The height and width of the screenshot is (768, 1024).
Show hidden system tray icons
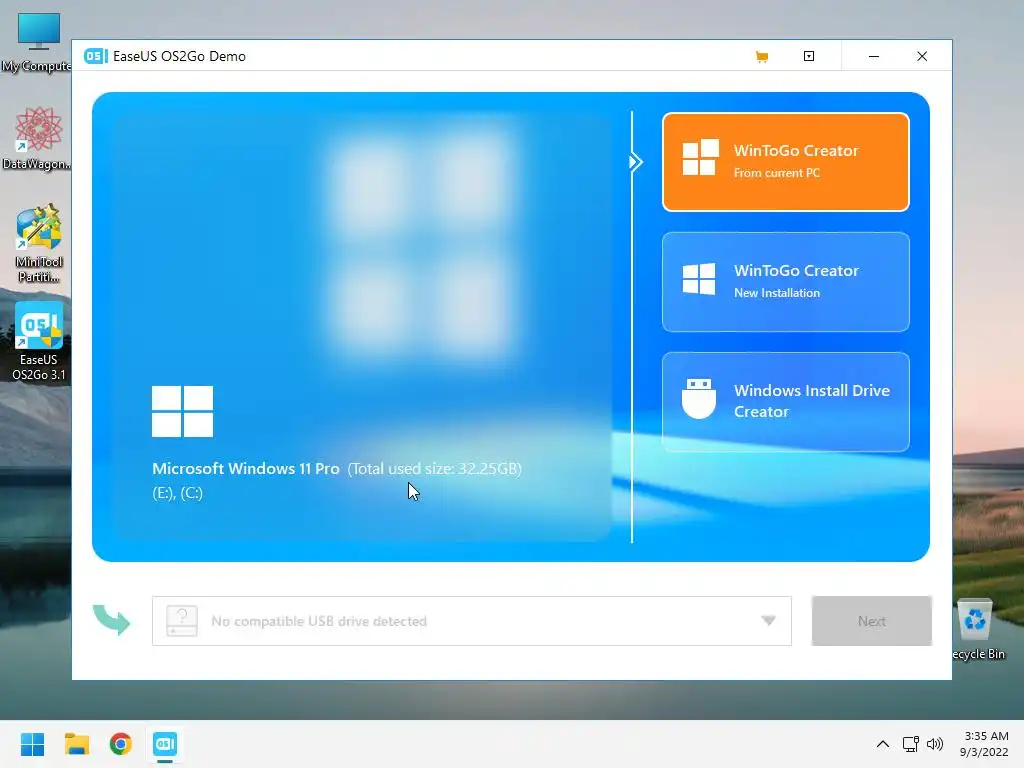point(882,744)
